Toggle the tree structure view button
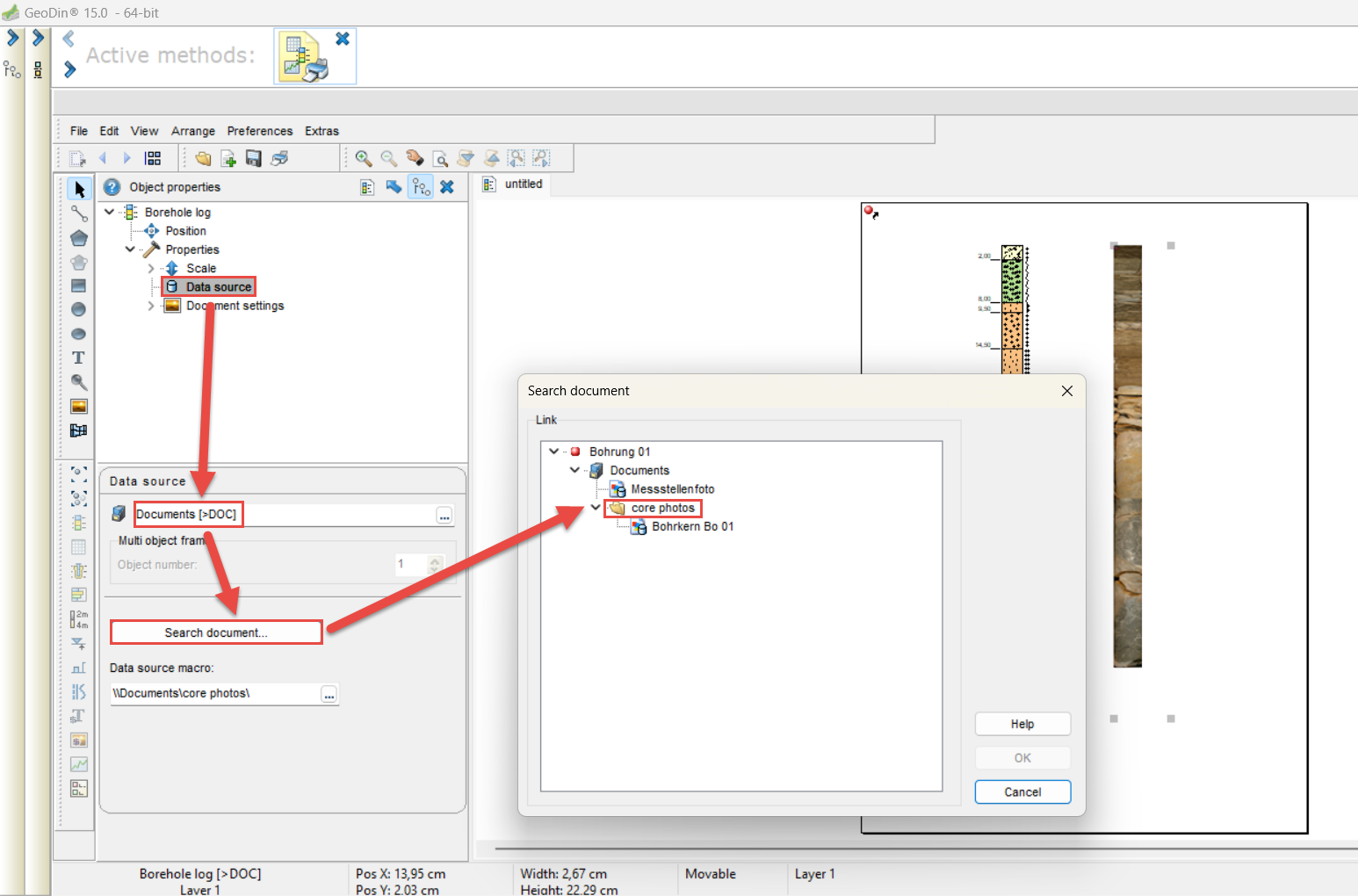Screen dimensions: 1358x896 (422, 187)
